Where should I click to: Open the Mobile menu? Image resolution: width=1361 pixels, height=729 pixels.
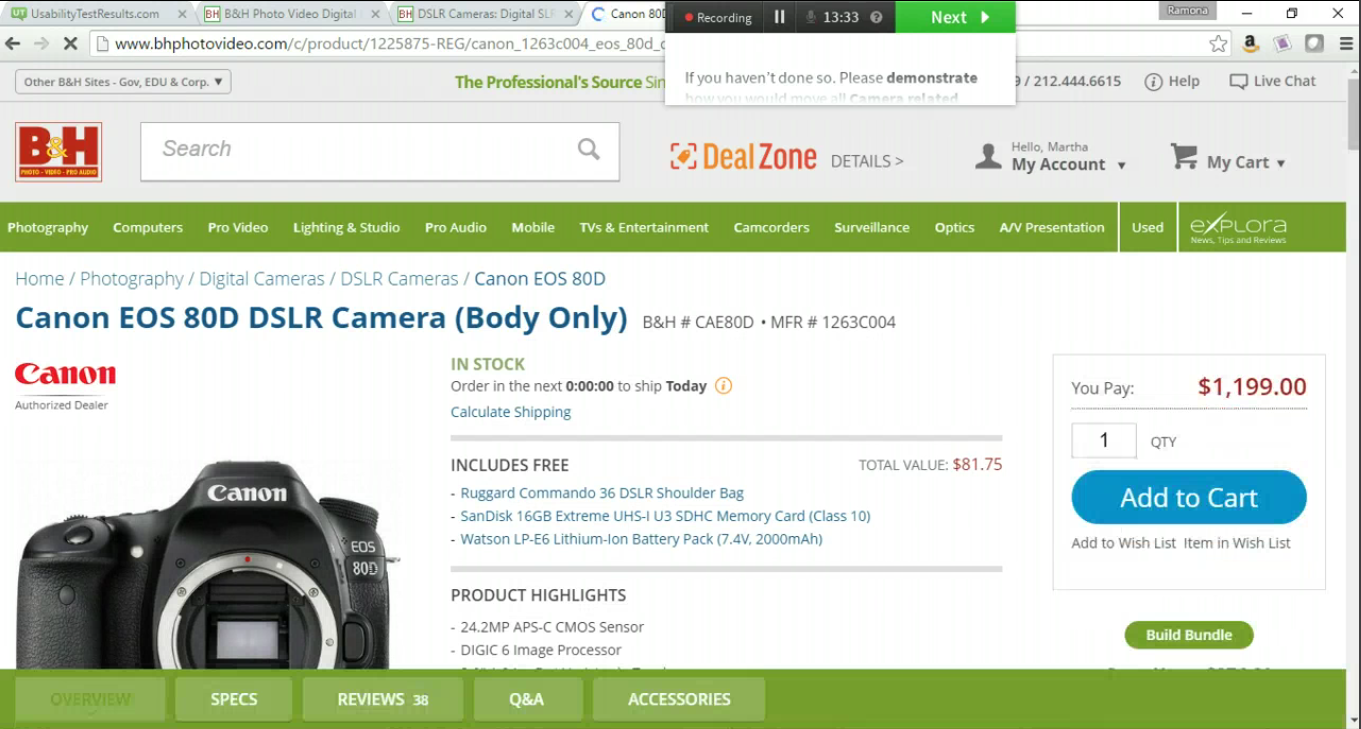click(x=533, y=228)
